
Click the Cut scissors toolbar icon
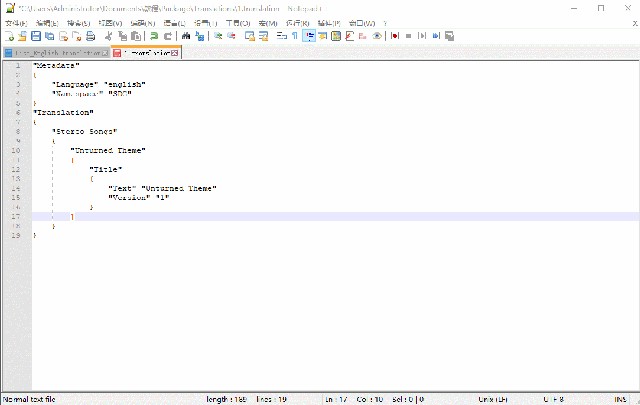pyautogui.click(x=110, y=36)
